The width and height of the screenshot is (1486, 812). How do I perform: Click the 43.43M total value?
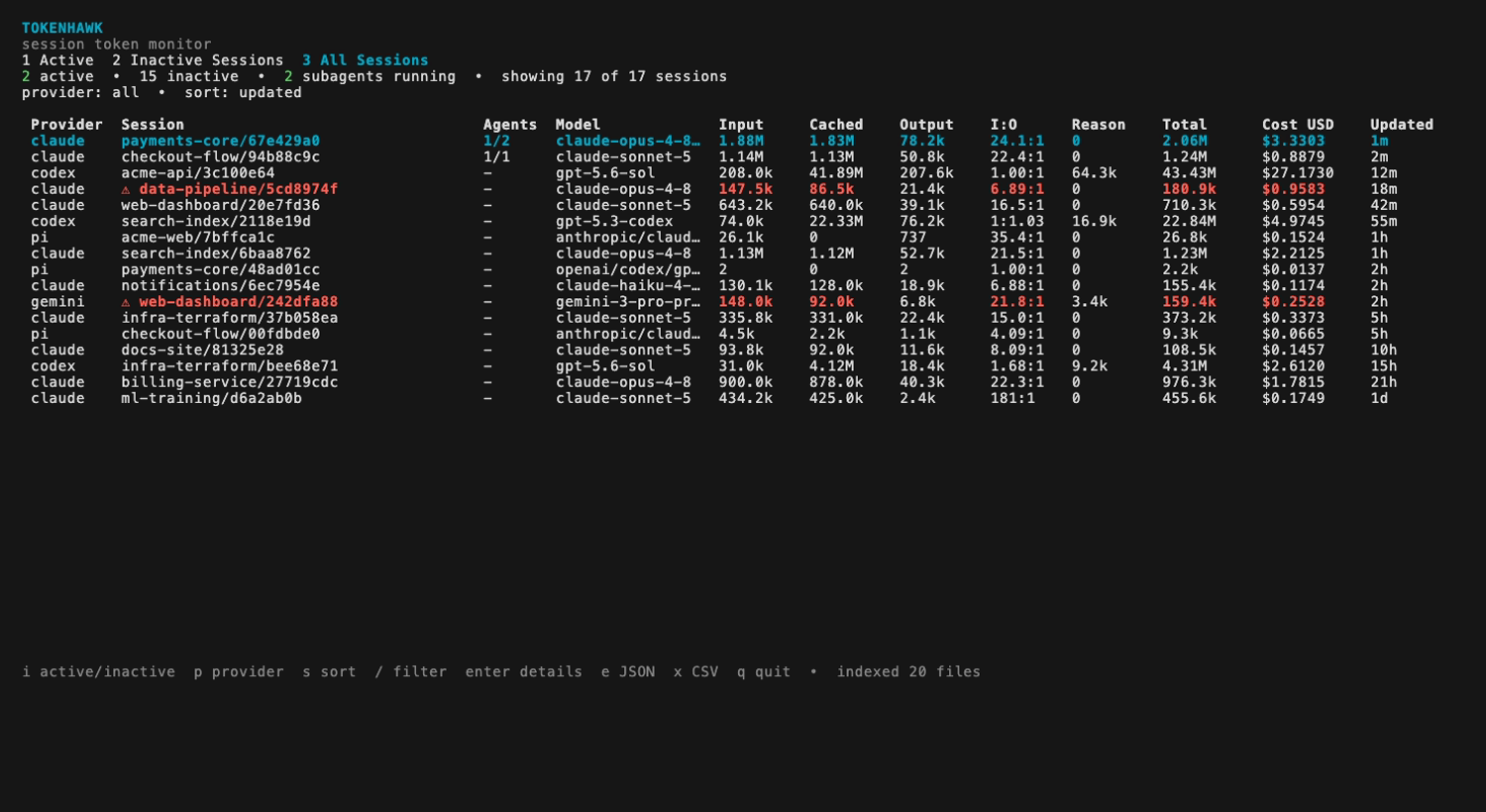click(1189, 173)
